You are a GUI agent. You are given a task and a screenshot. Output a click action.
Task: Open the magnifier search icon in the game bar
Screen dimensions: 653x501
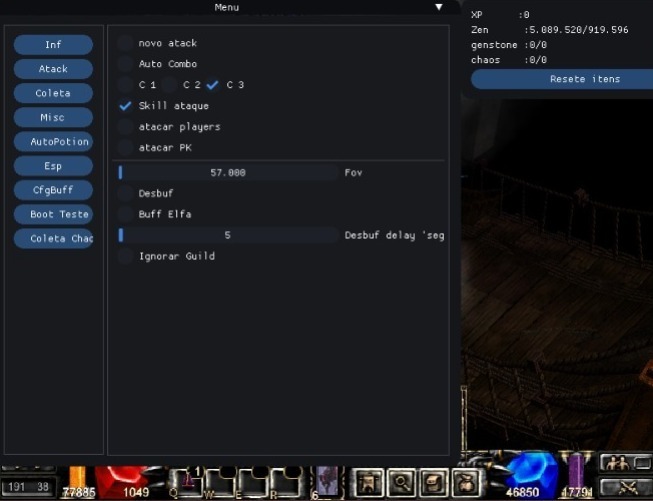tap(400, 482)
